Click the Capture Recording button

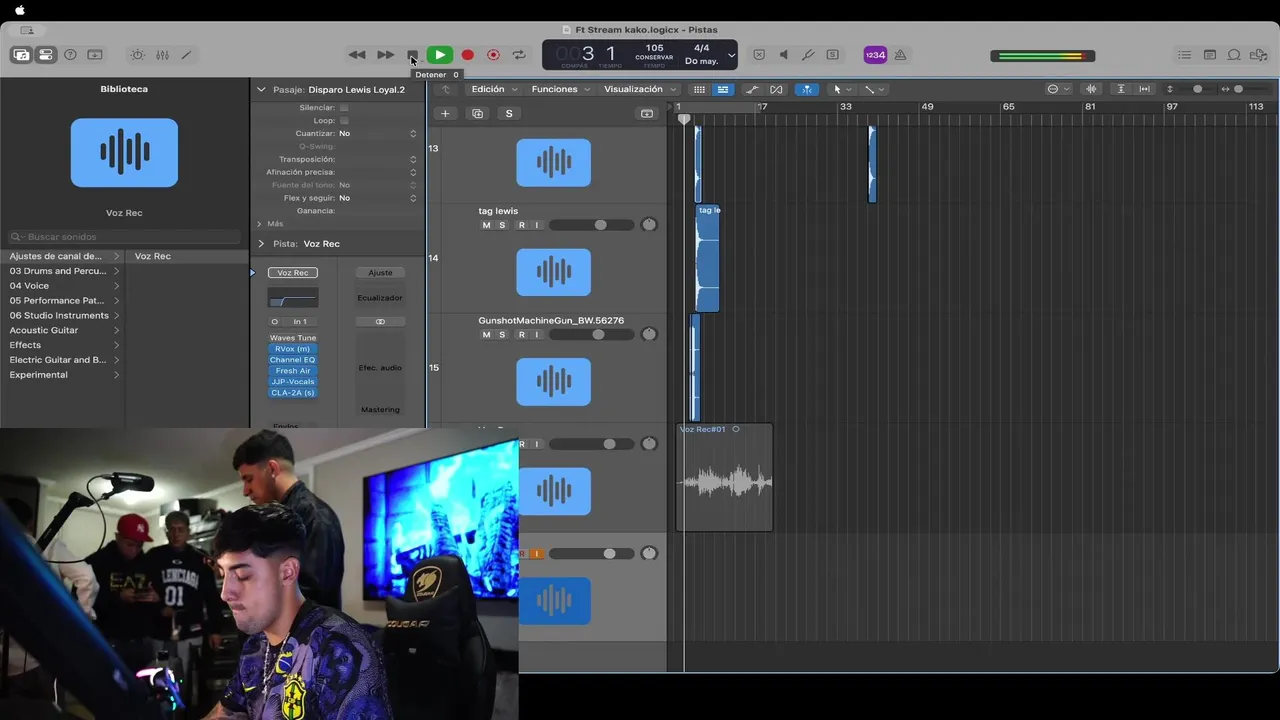click(x=493, y=55)
